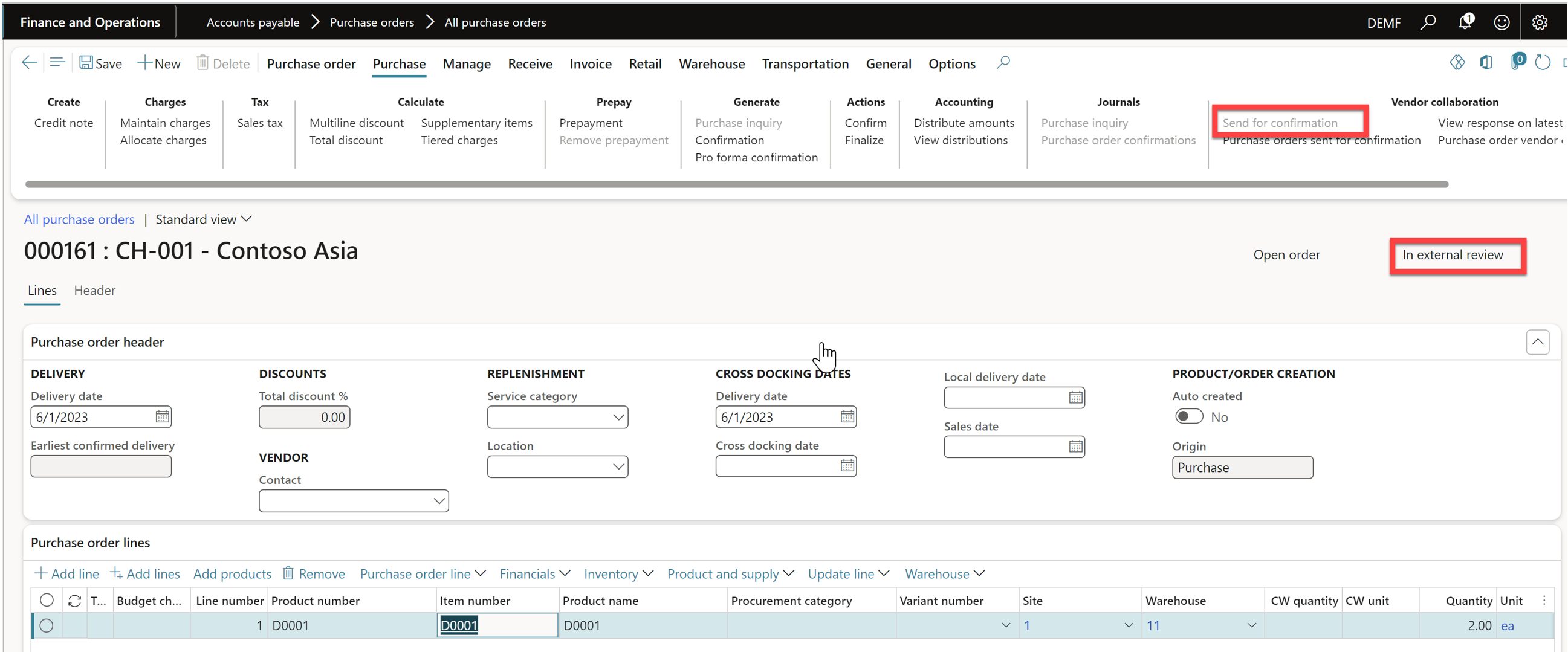Viewport: 1568px width, 652px height.
Task: Click the attachments icon with badge 0
Action: pos(1516,62)
